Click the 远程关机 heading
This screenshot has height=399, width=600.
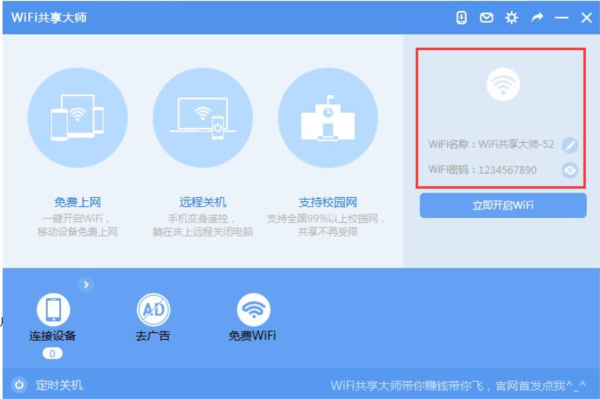pyautogui.click(x=203, y=202)
